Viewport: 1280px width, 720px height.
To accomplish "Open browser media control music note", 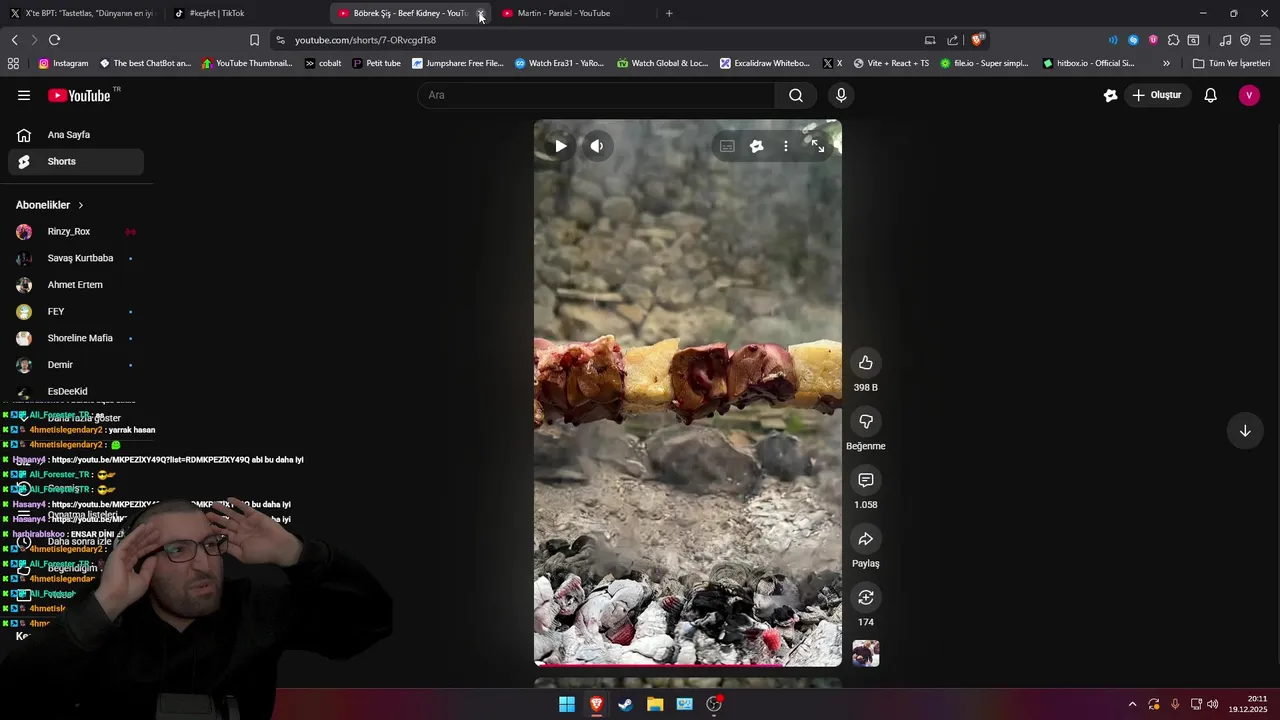I will coord(1225,40).
